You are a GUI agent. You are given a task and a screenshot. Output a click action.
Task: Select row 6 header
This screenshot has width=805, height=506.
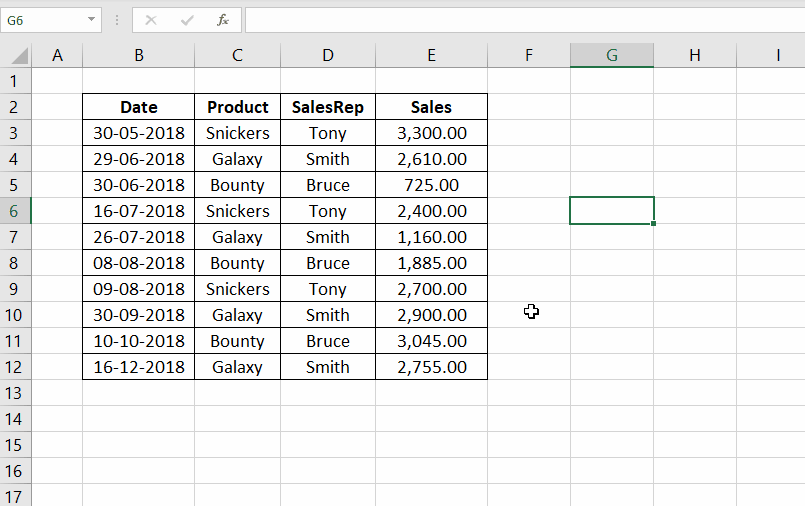point(15,211)
